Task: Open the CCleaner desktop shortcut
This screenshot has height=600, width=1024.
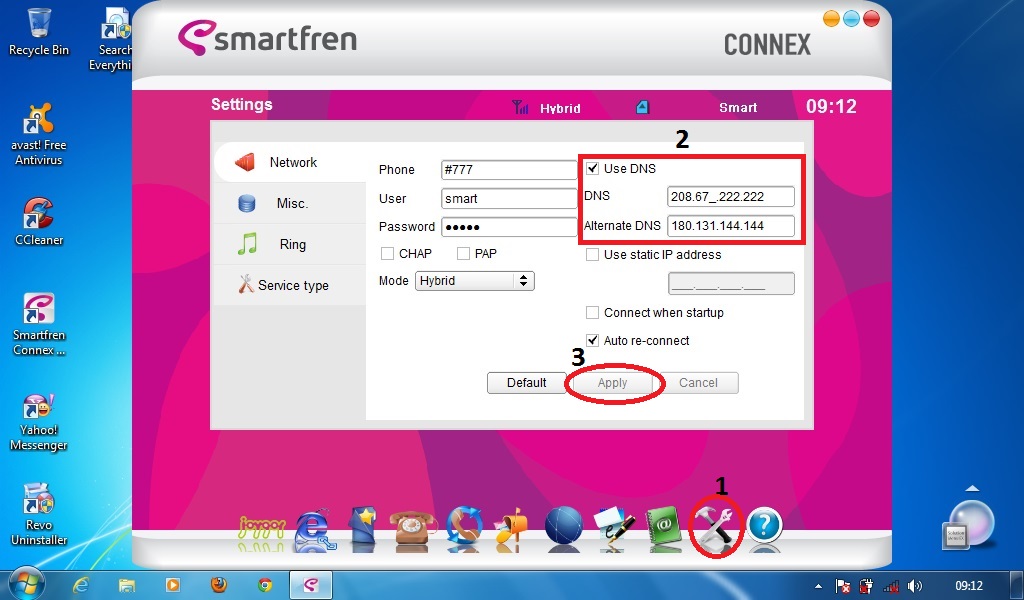Action: coord(39,222)
